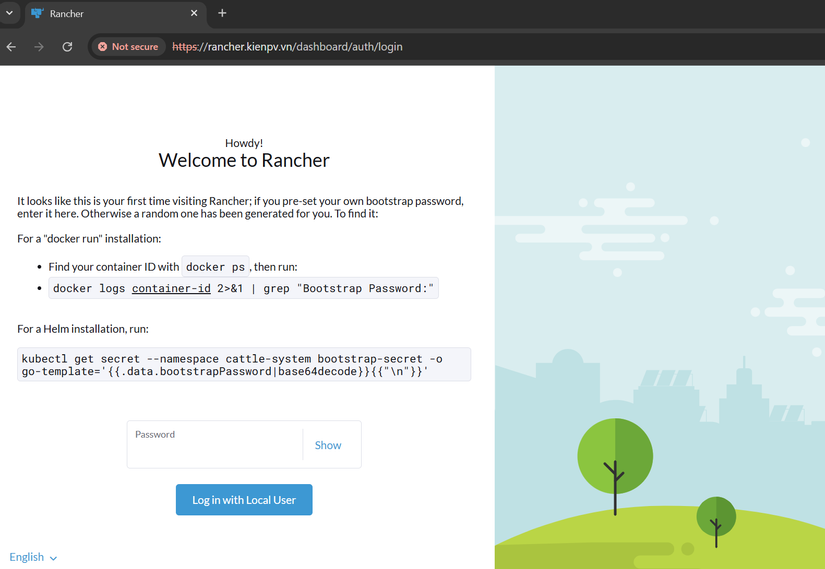Image resolution: width=825 pixels, height=569 pixels.
Task: Click the docker ps code snippet
Action: (216, 267)
